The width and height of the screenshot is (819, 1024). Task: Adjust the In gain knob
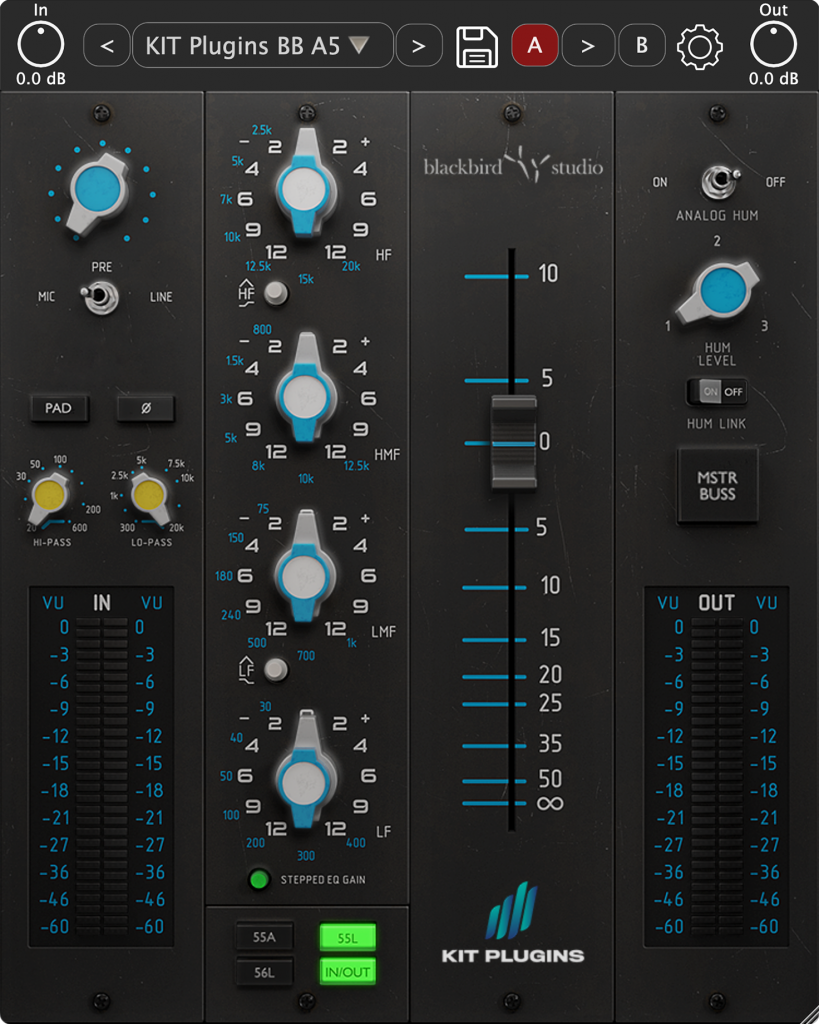(x=40, y=44)
